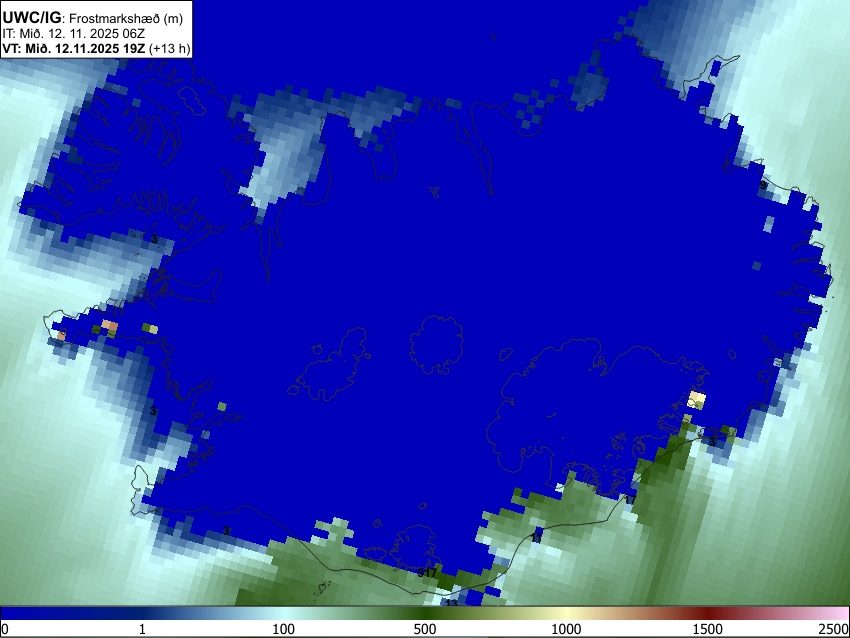
Task: Select the 517 label near the south coast
Action: click(427, 572)
